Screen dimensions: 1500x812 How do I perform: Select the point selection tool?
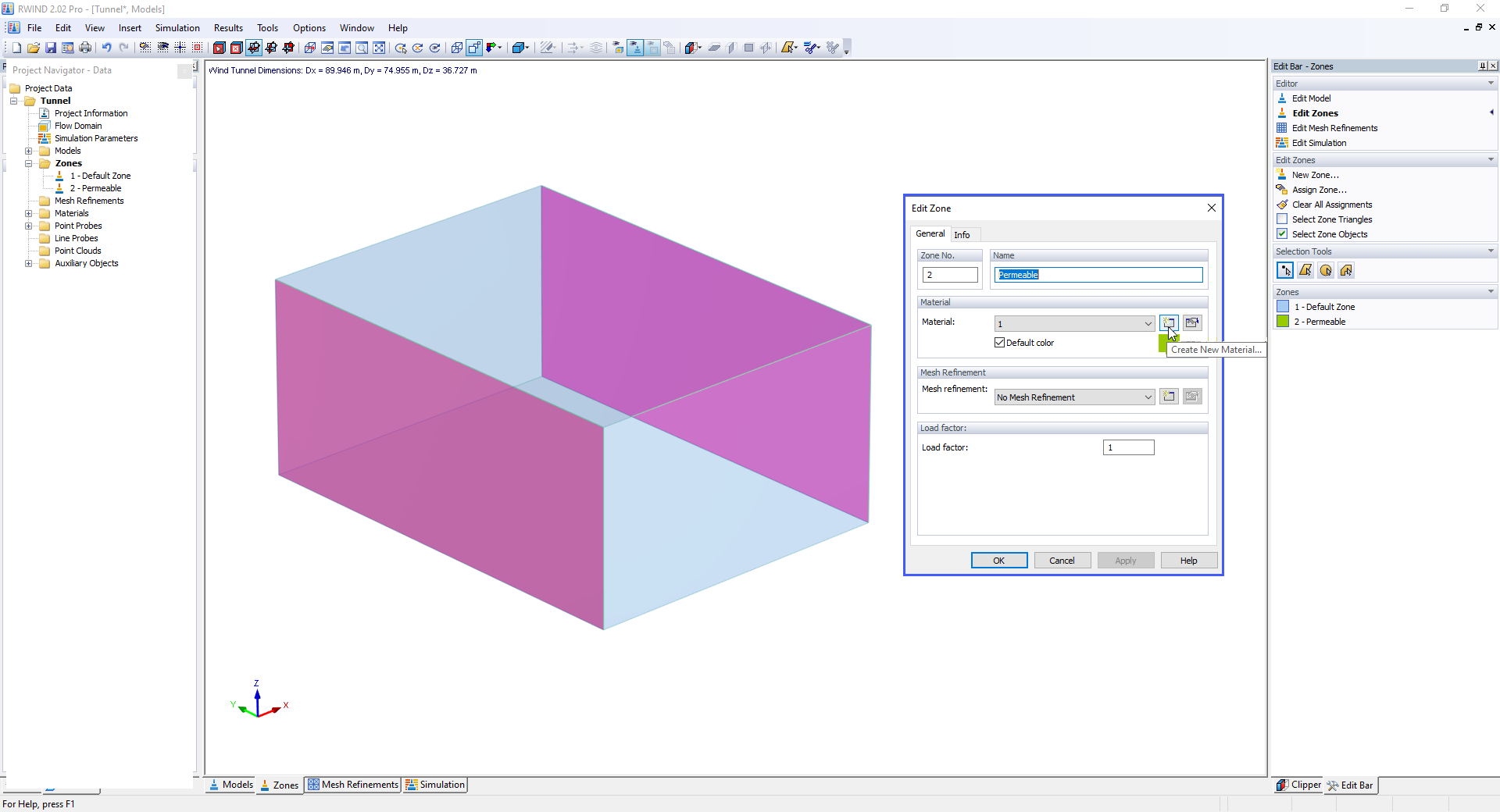[x=1285, y=270]
